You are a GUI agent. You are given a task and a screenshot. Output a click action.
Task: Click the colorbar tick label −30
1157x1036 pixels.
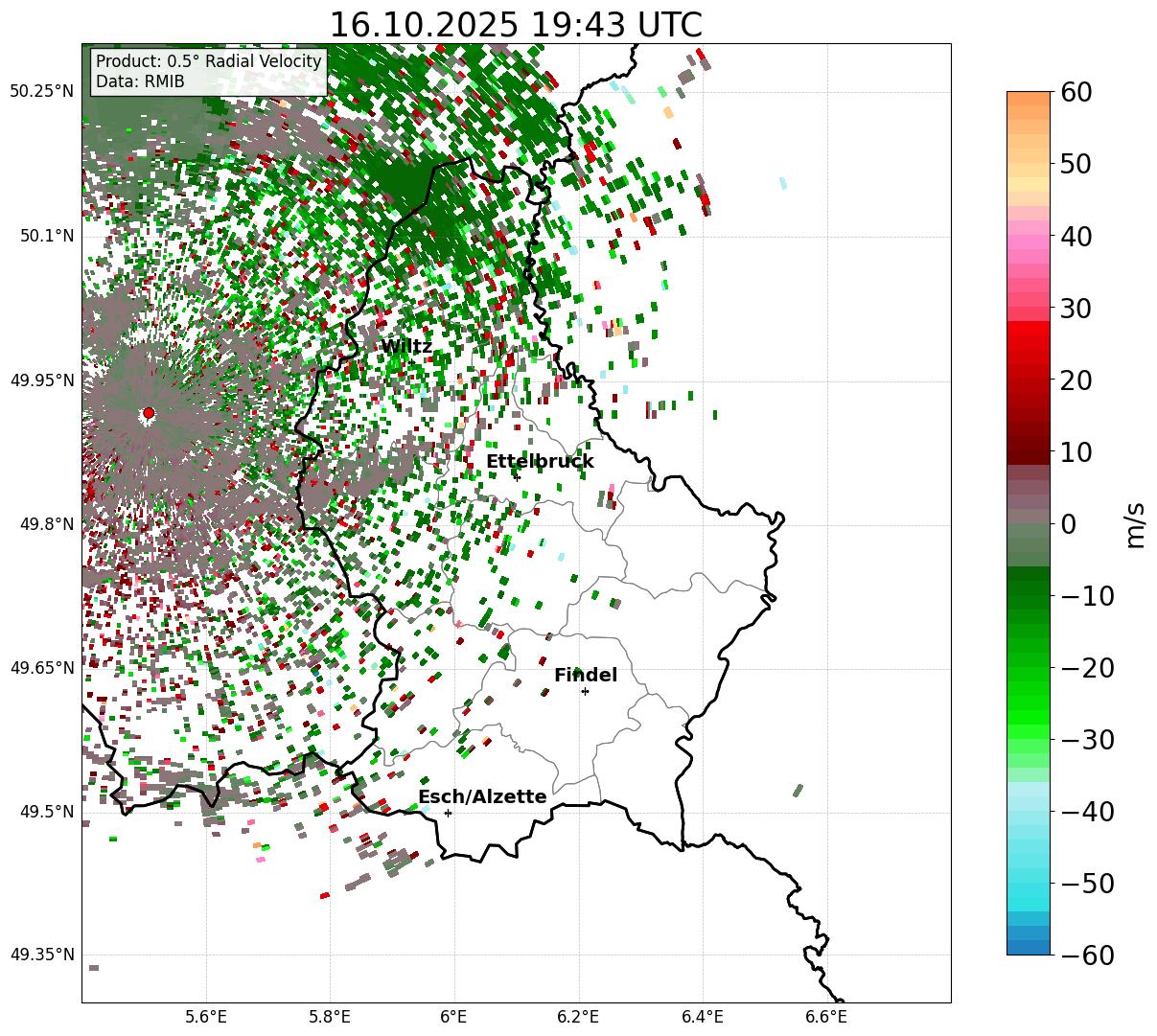(x=1087, y=739)
